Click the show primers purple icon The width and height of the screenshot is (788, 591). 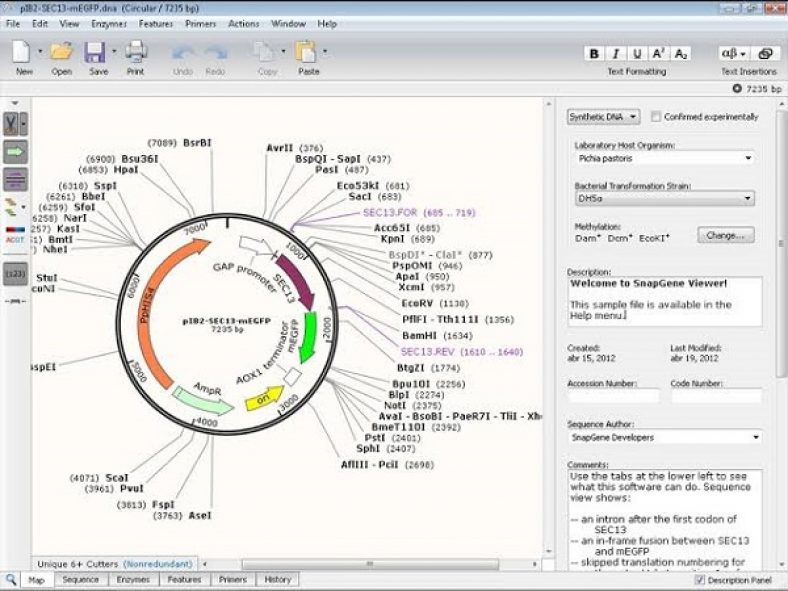click(15, 180)
